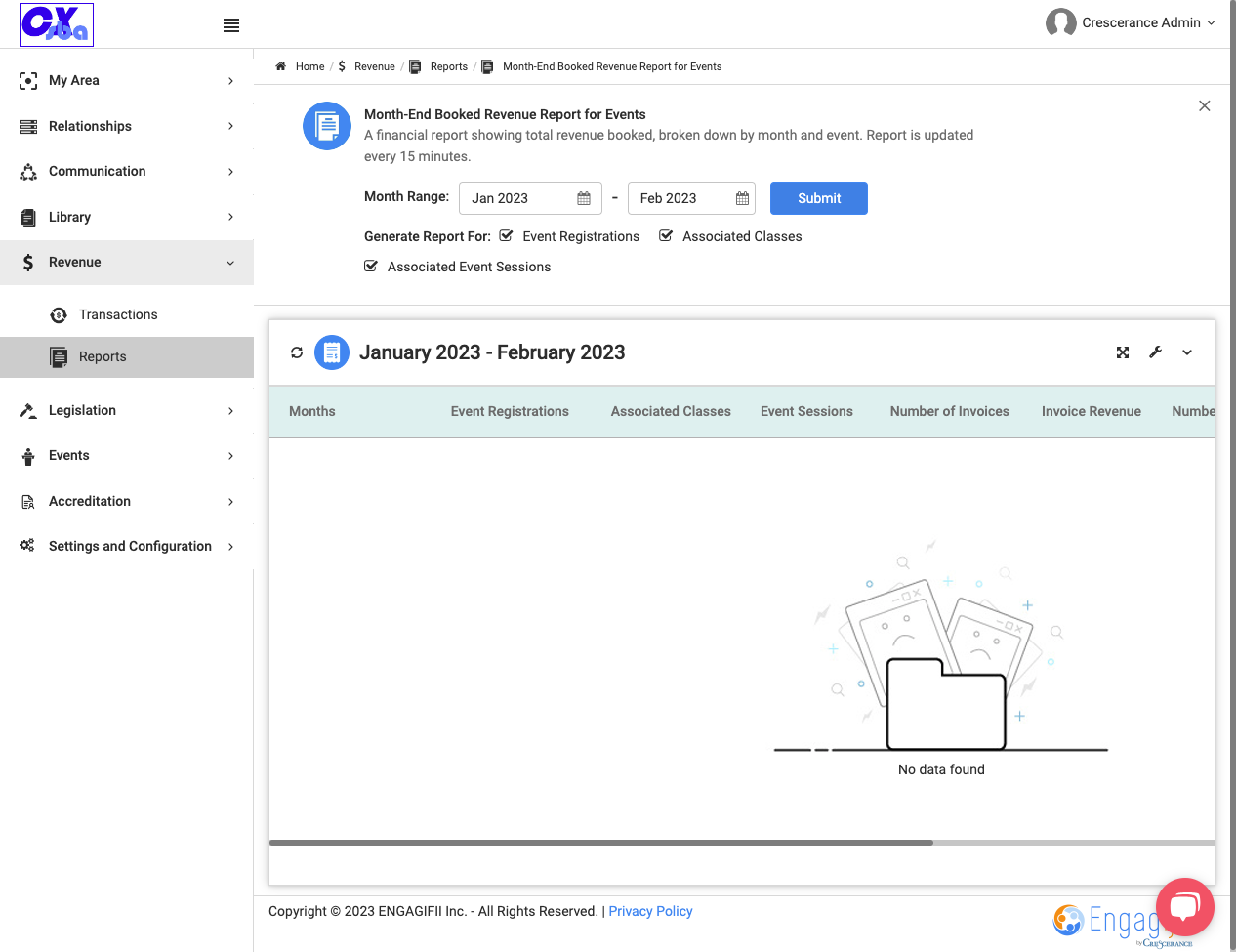Uncheck Associated Event Sessions checkbox
The height and width of the screenshot is (952, 1236).
point(371,266)
